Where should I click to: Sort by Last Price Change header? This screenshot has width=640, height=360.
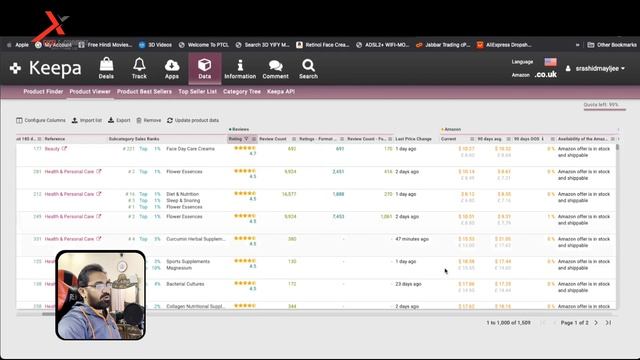pyautogui.click(x=413, y=139)
